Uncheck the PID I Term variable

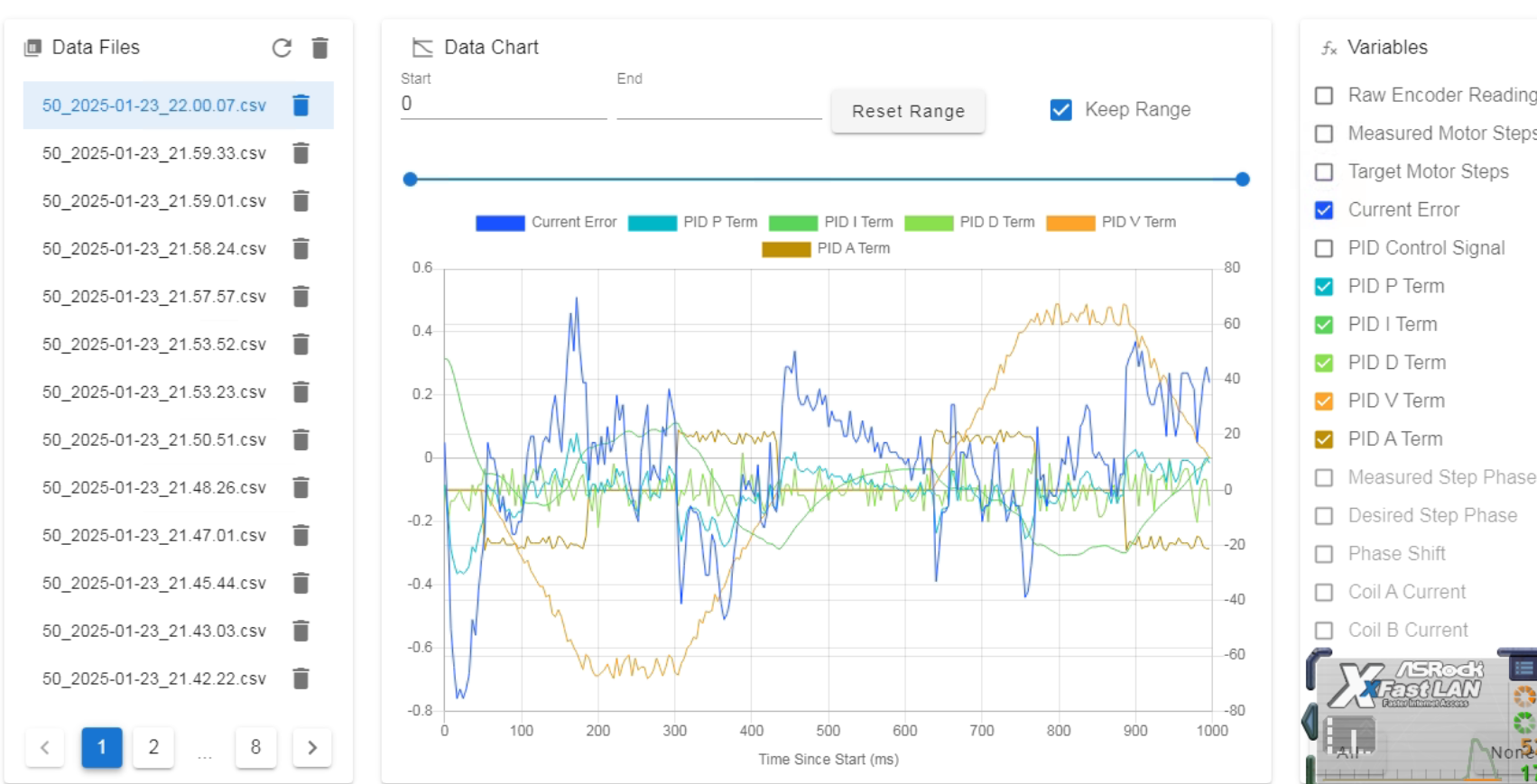[1324, 325]
